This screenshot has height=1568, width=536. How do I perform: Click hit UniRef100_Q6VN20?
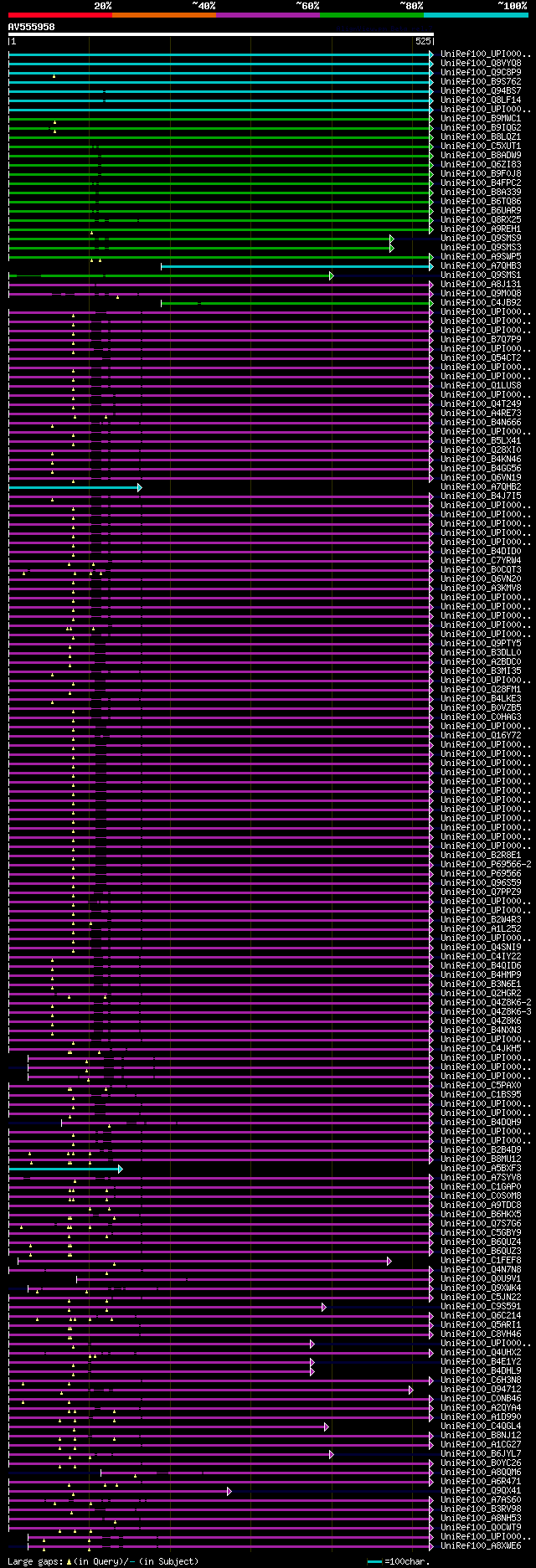[481, 578]
